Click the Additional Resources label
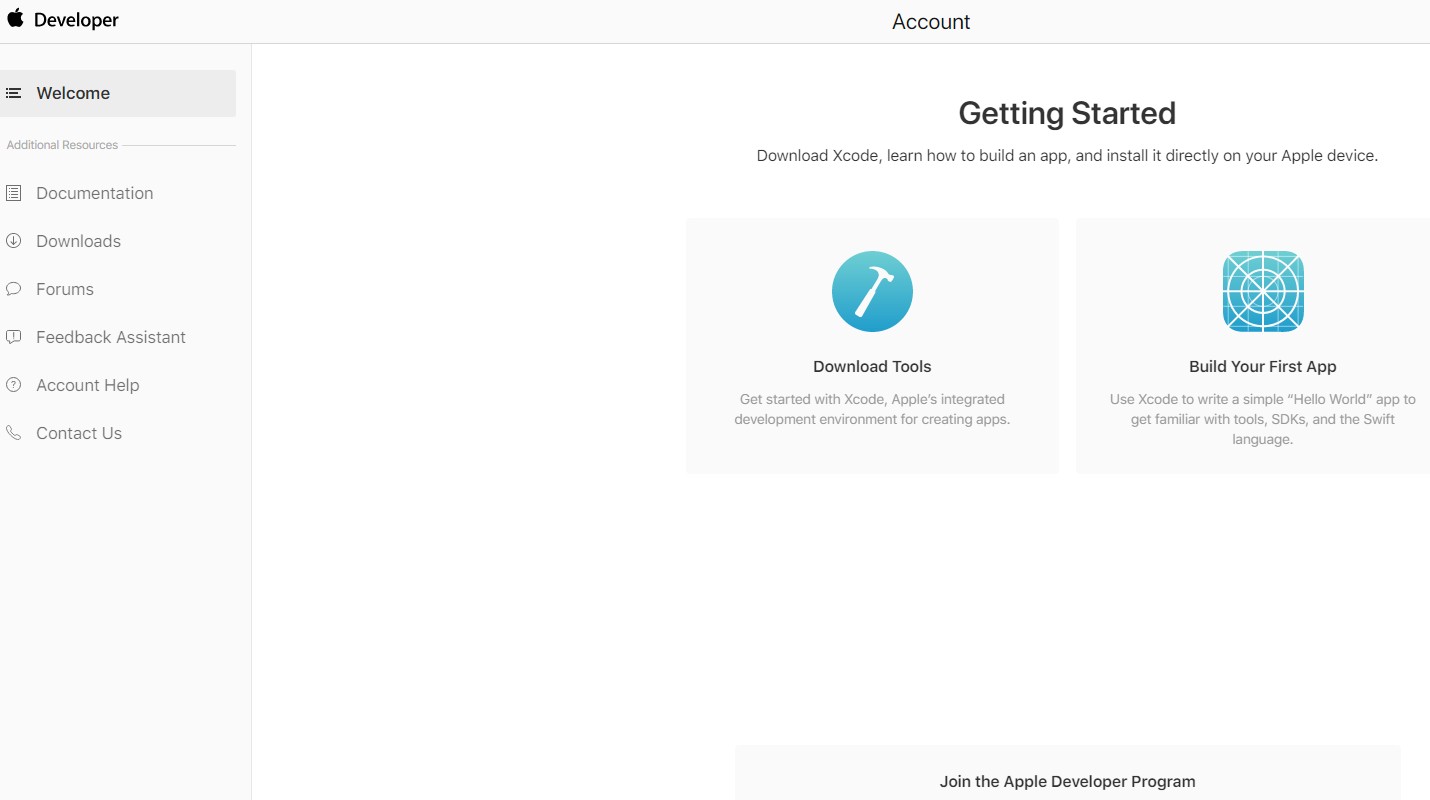The image size is (1430, 800). coord(62,145)
